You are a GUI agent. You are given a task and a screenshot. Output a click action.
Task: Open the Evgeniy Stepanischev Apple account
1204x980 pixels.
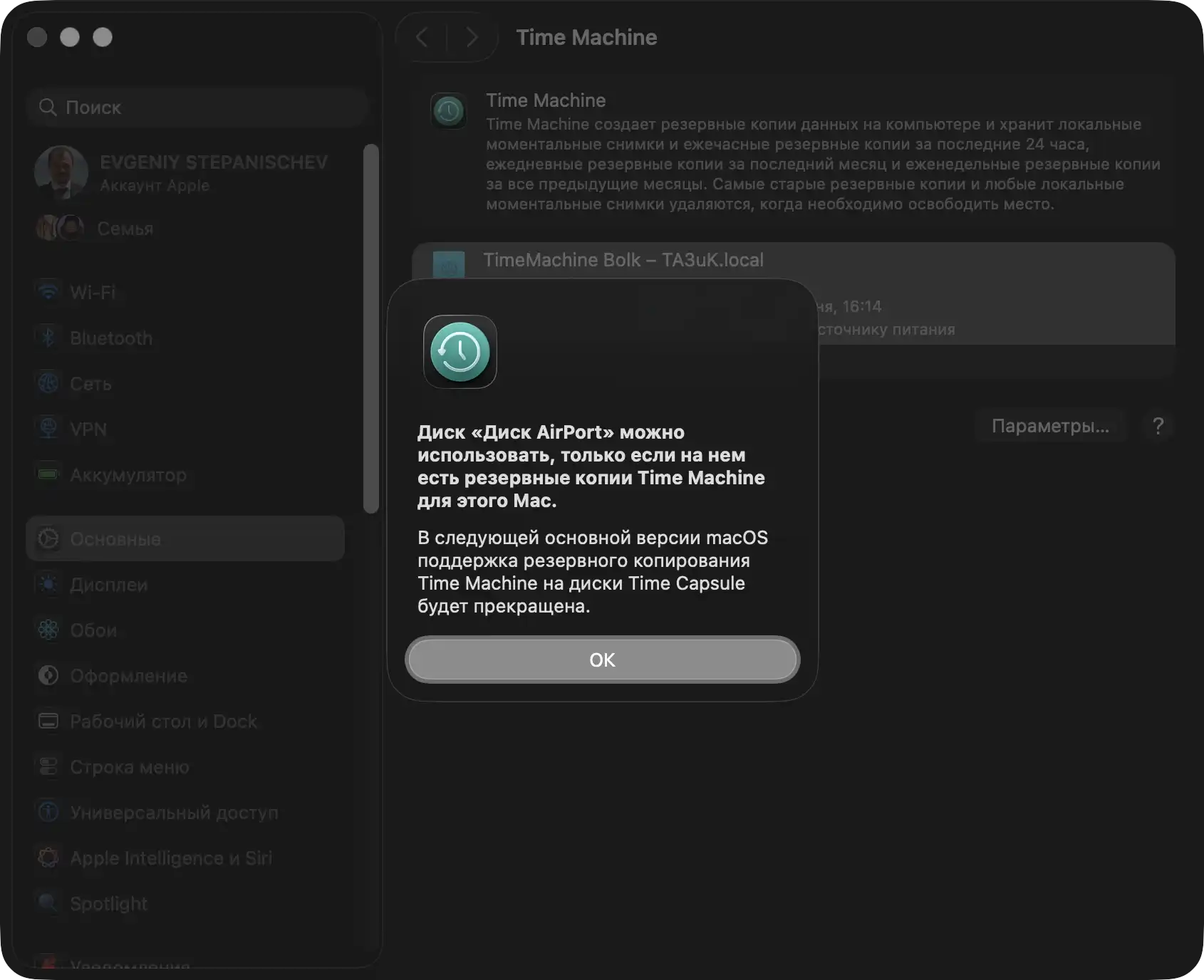click(184, 172)
